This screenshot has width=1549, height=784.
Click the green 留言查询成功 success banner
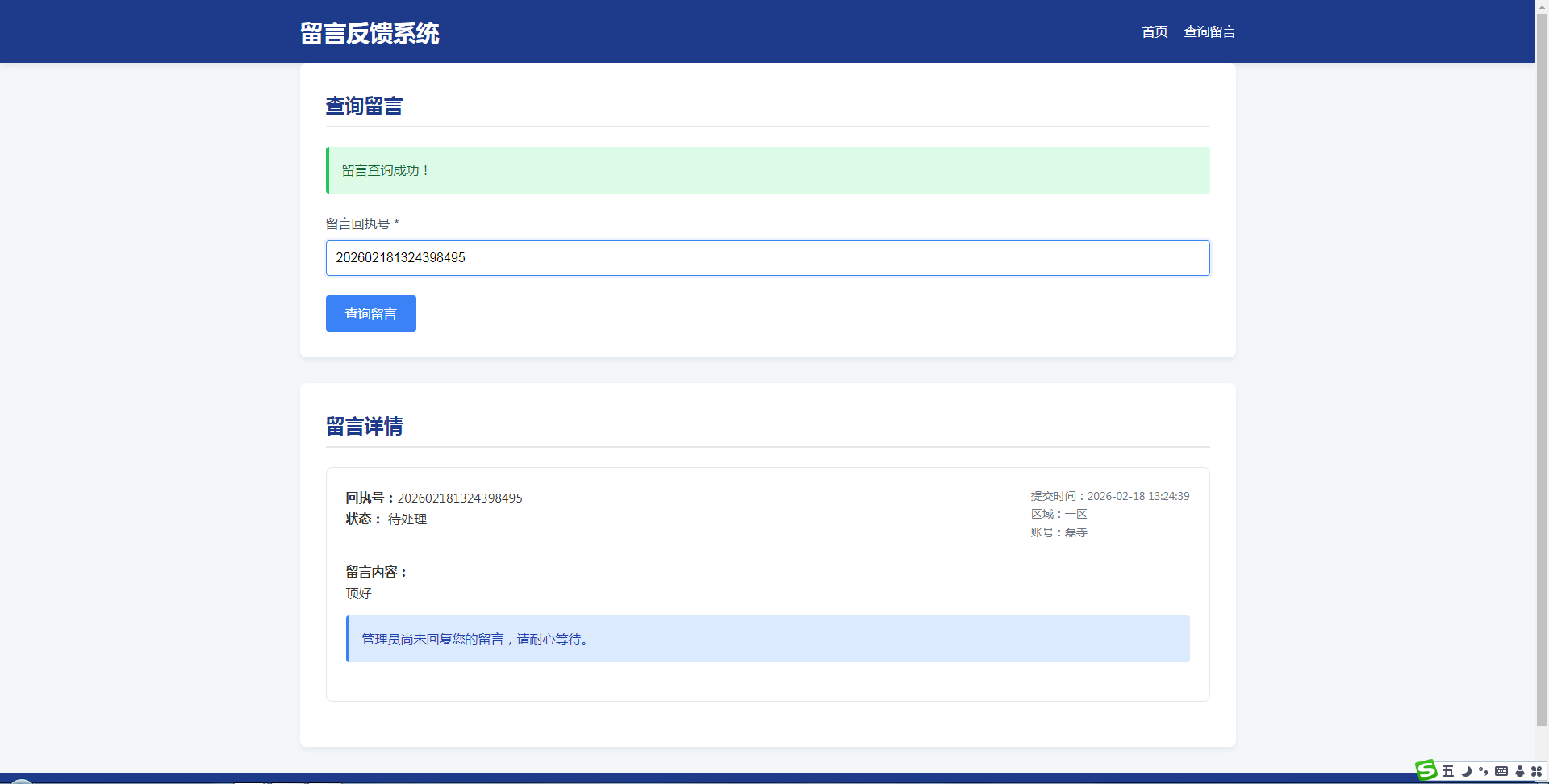(x=767, y=170)
